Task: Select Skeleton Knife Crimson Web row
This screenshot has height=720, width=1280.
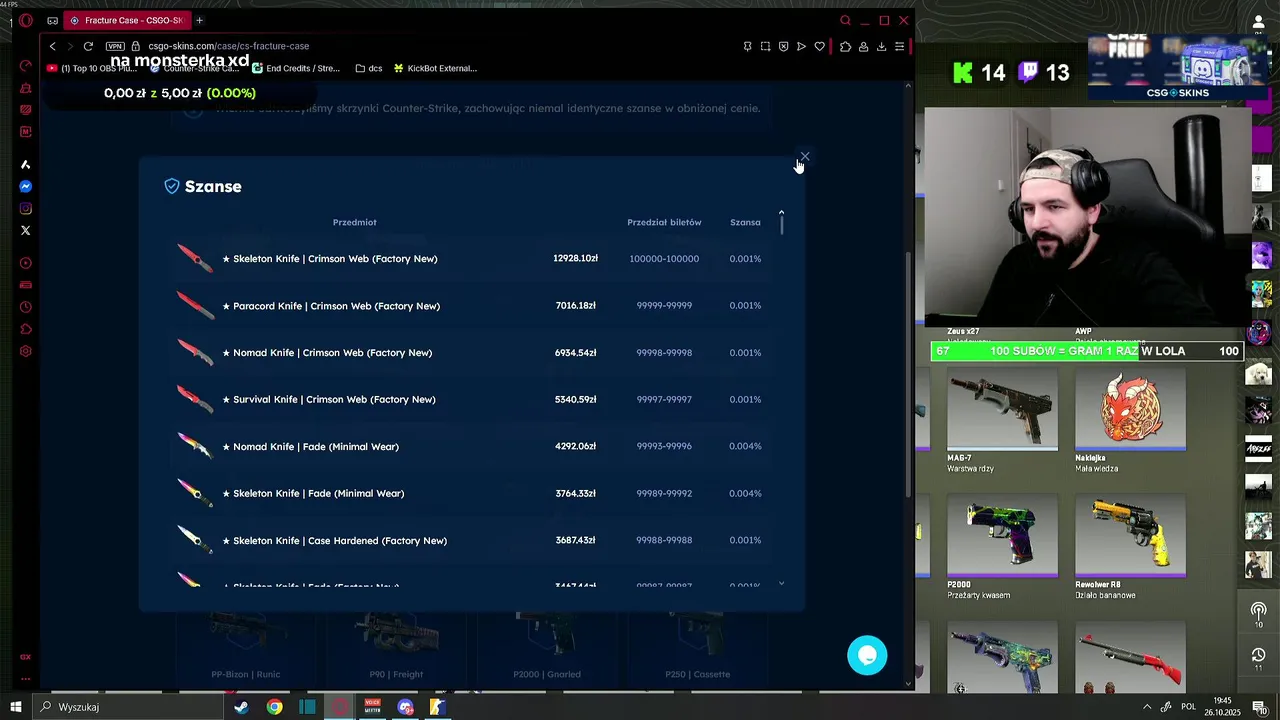Action: tap(471, 259)
